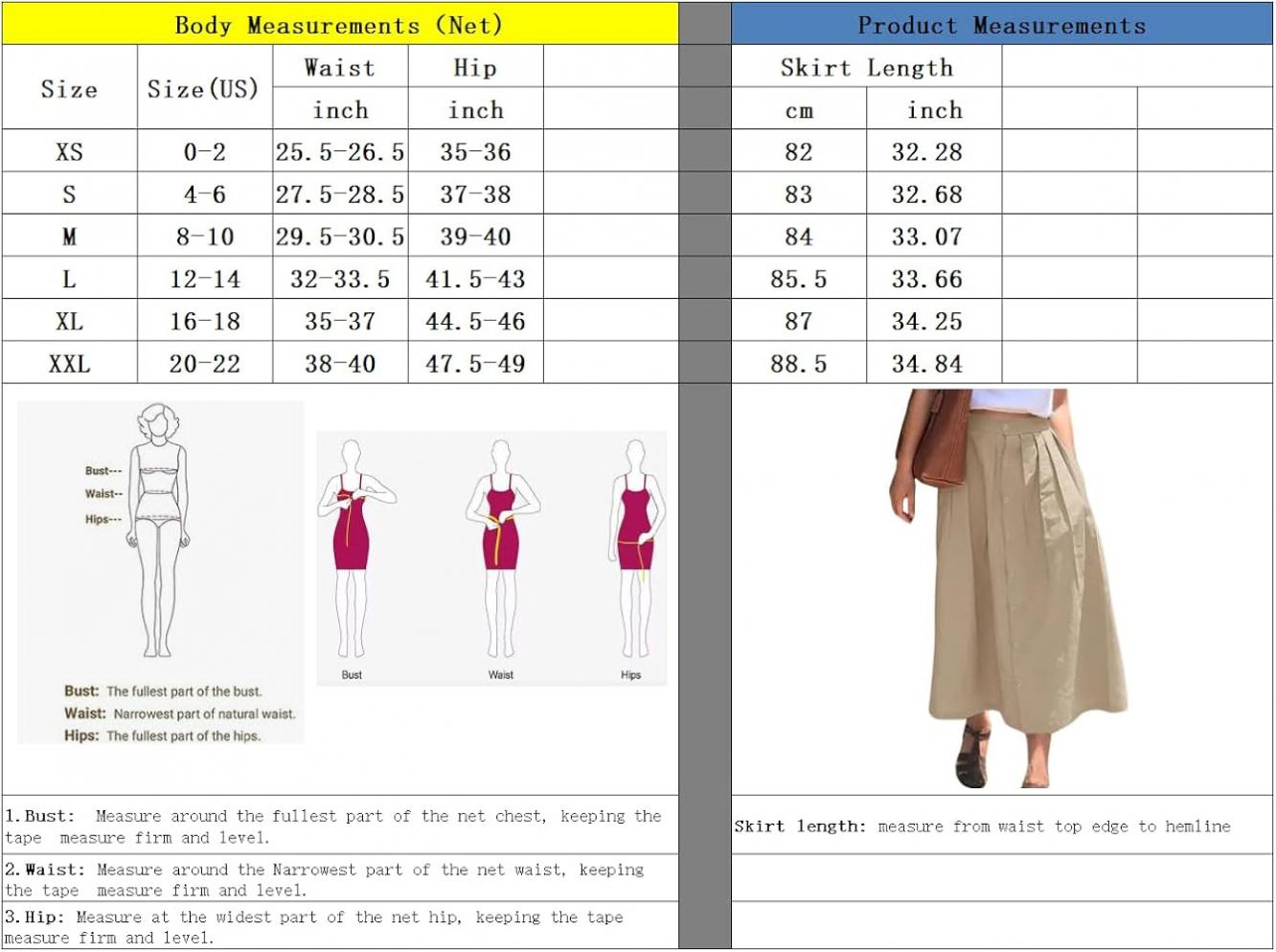Click hip value 35-36
1276x952 pixels.
(x=476, y=151)
